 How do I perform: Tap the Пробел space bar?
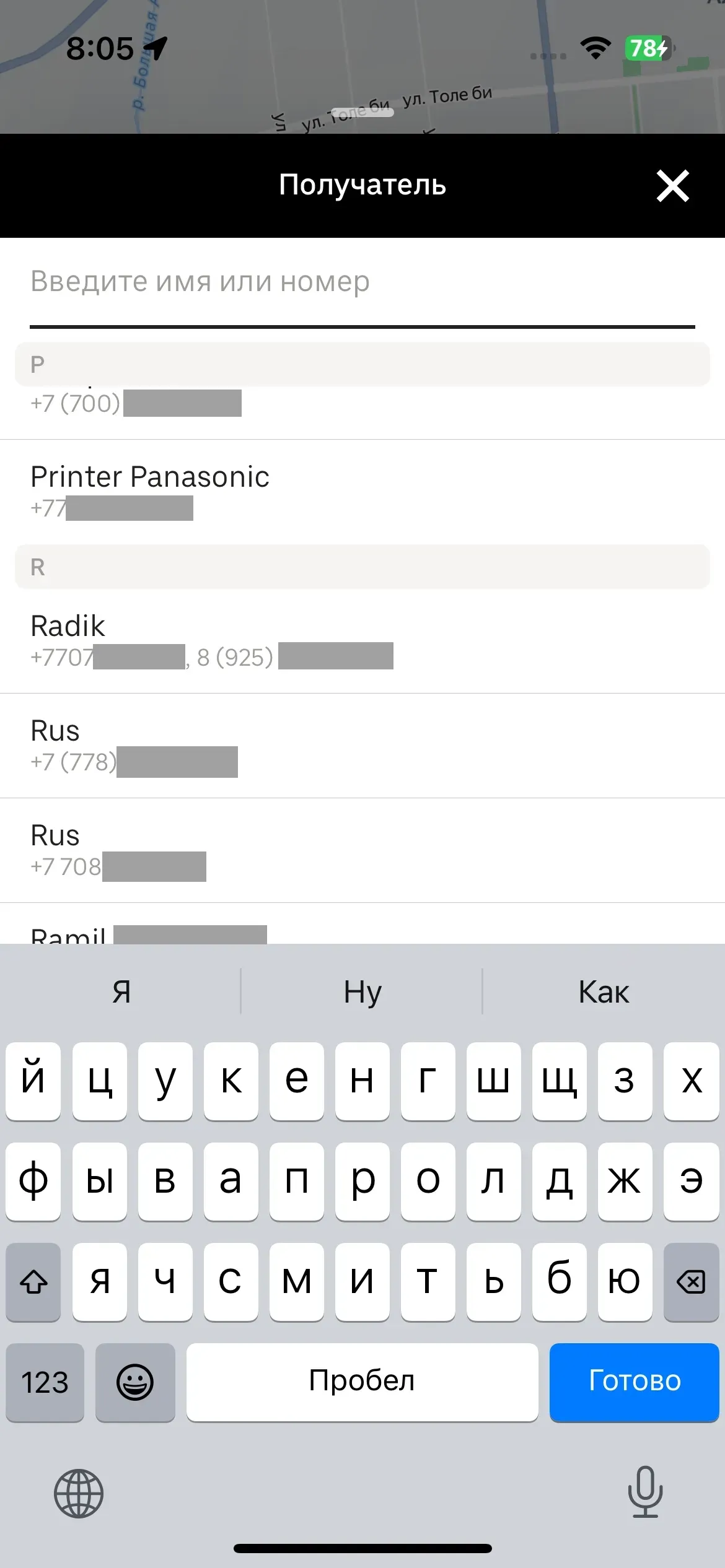click(x=362, y=1382)
